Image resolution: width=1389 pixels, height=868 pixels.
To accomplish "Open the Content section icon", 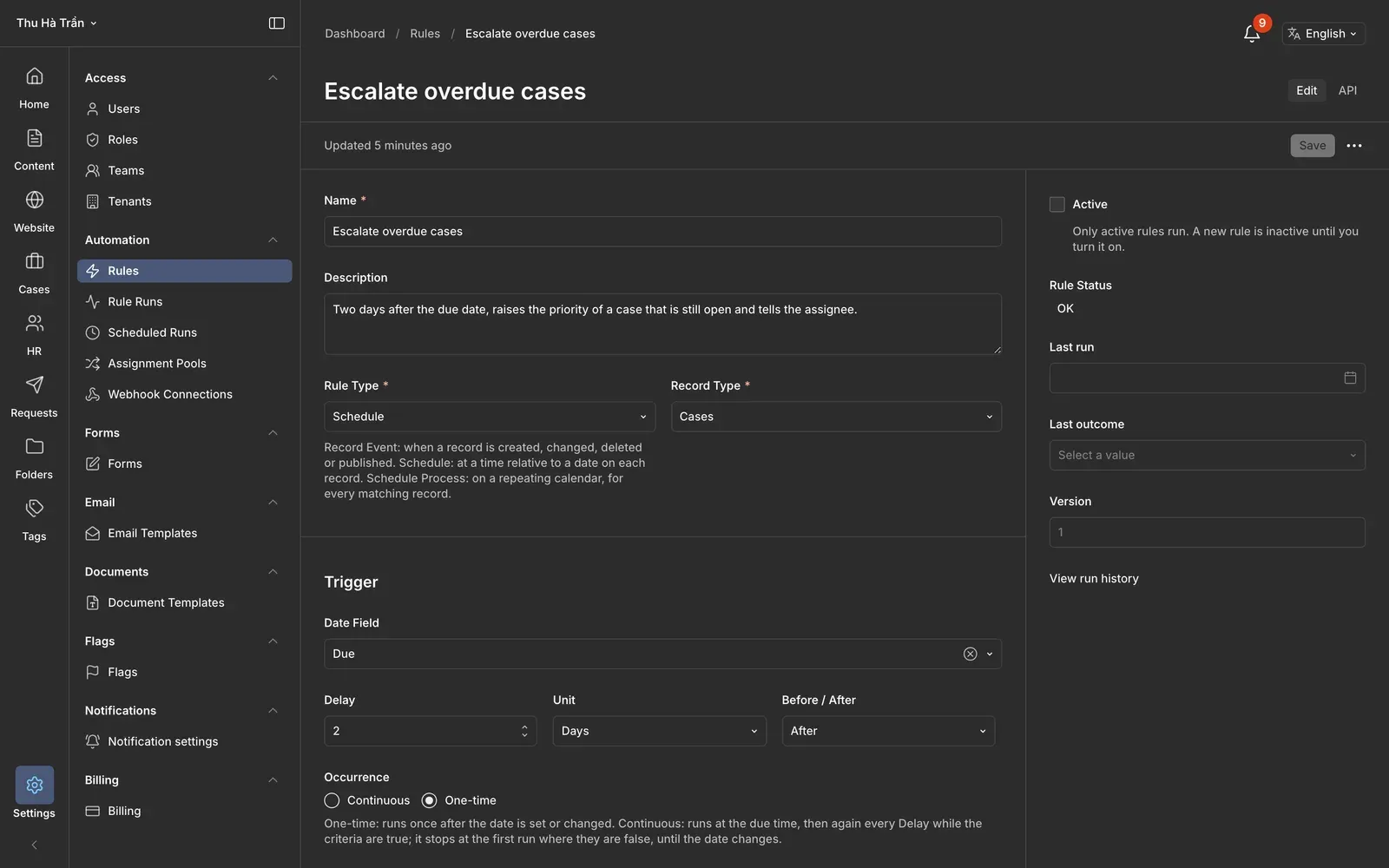I will click(34, 138).
